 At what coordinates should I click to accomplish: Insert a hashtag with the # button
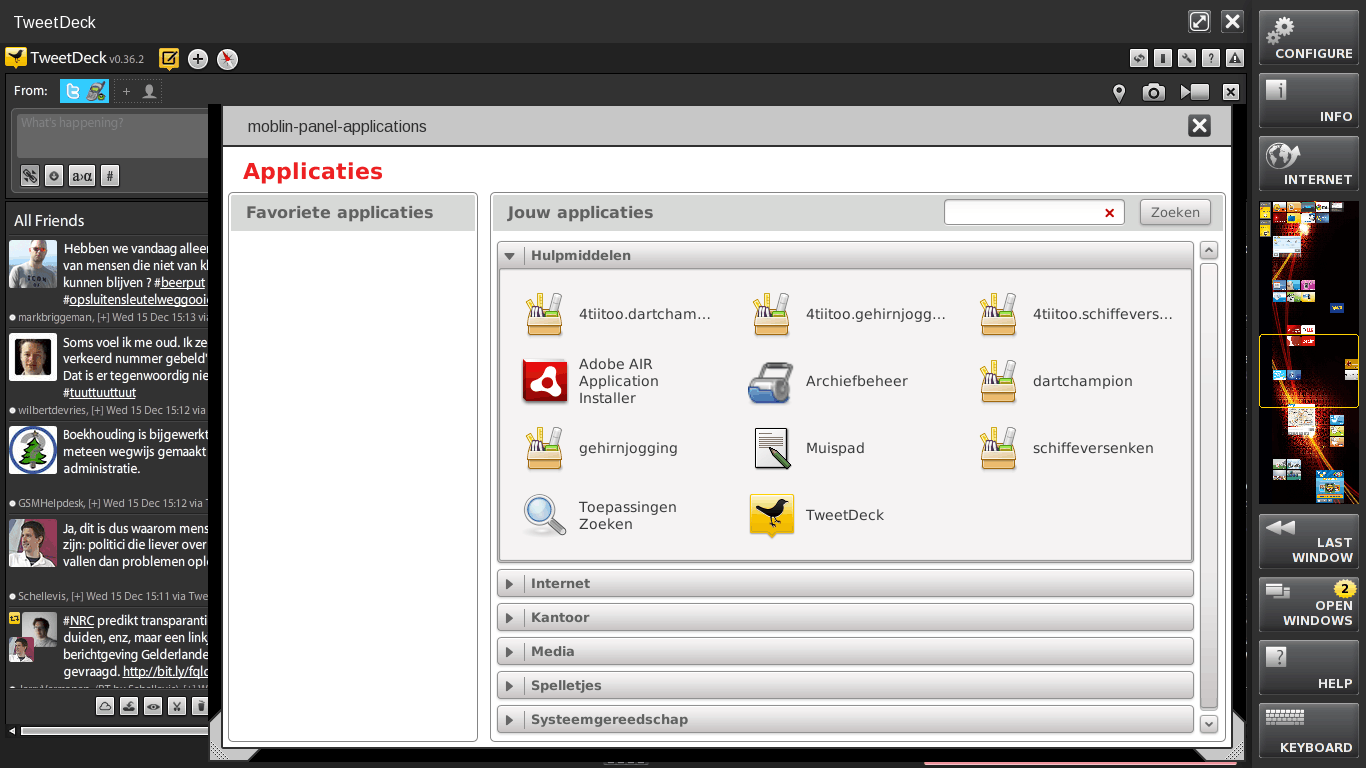[x=110, y=176]
